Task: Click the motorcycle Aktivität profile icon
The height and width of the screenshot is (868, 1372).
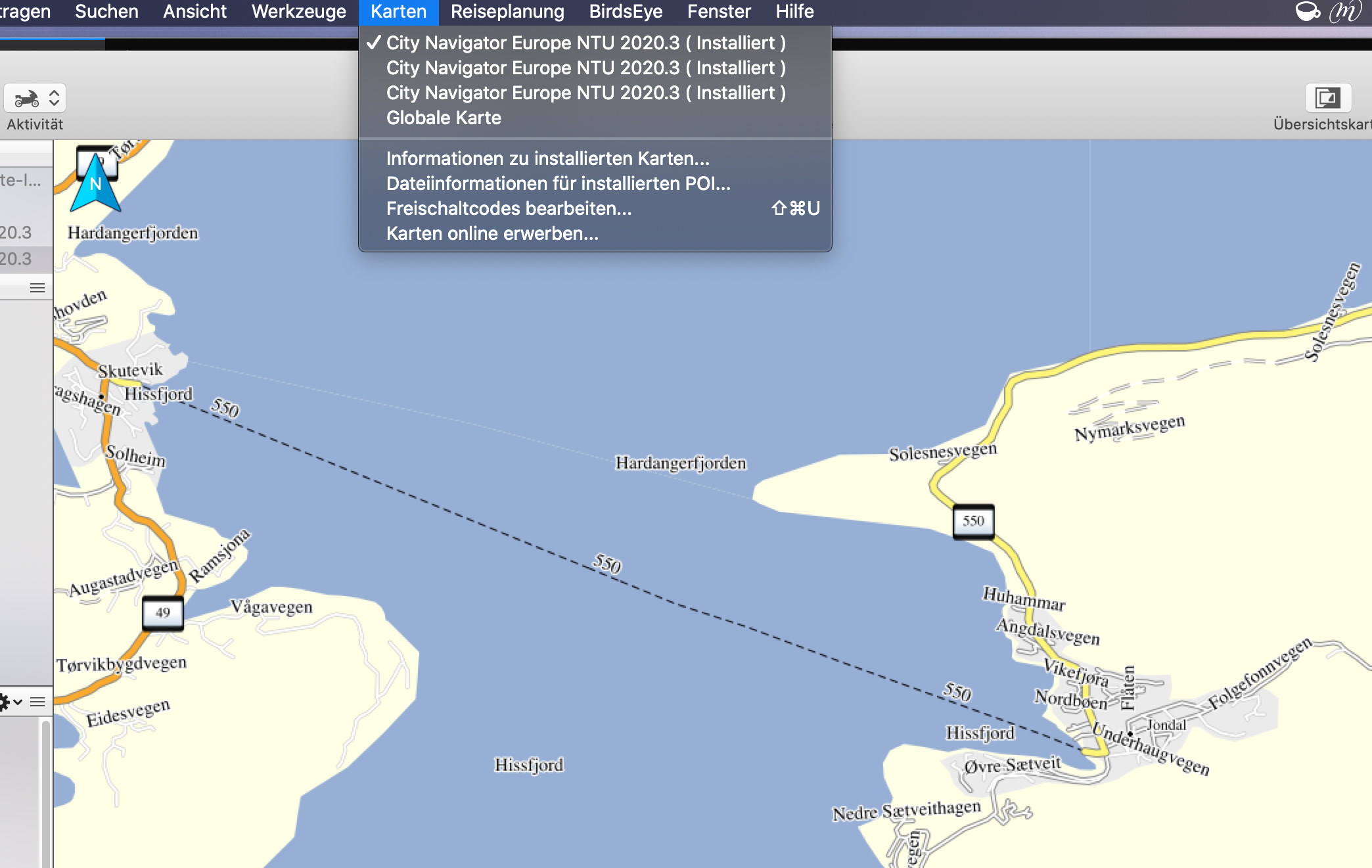Action: (x=26, y=99)
